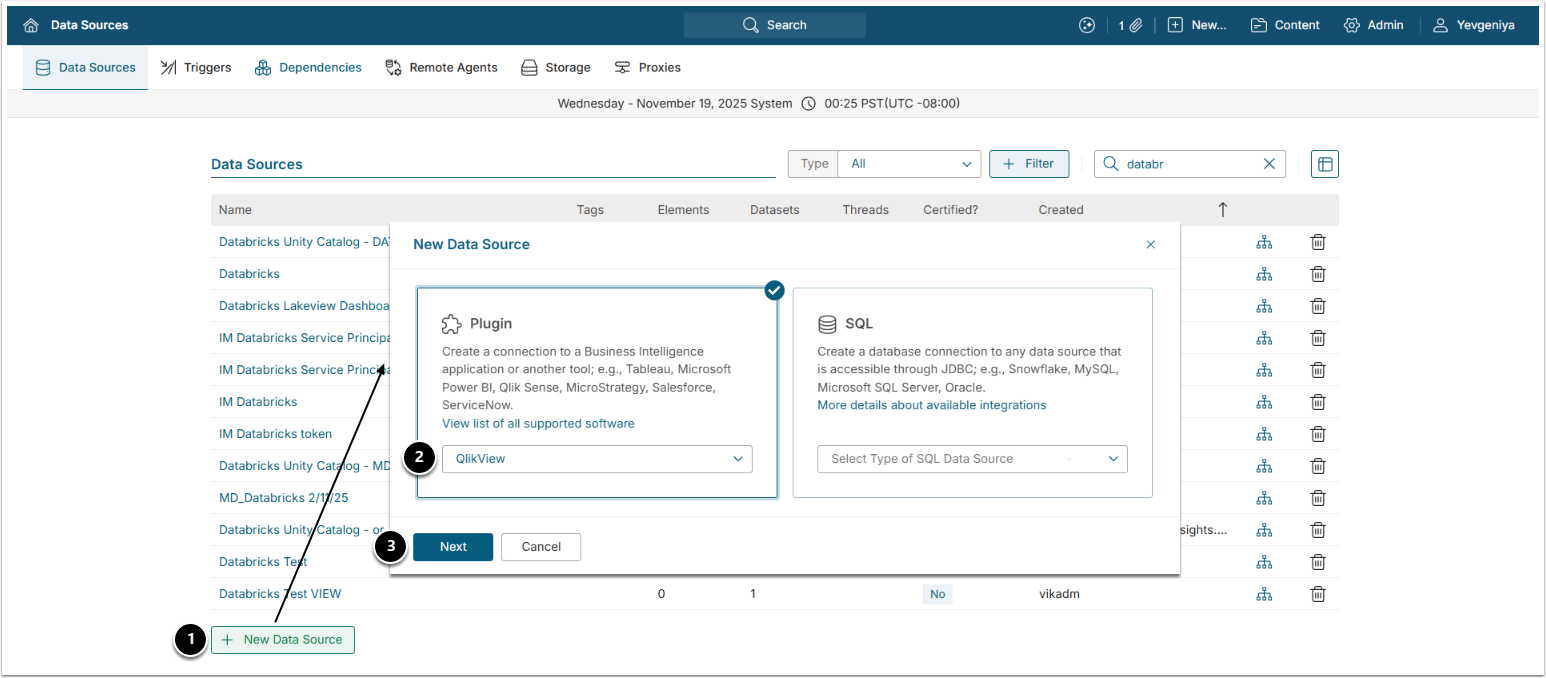
Task: Click the table column settings icon
Action: pyautogui.click(x=1324, y=164)
